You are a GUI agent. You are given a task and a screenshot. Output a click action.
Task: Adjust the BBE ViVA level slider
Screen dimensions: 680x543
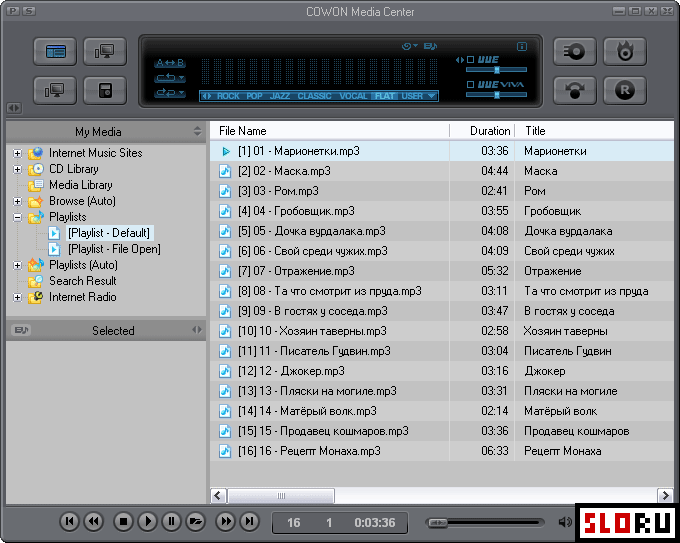pyautogui.click(x=497, y=95)
